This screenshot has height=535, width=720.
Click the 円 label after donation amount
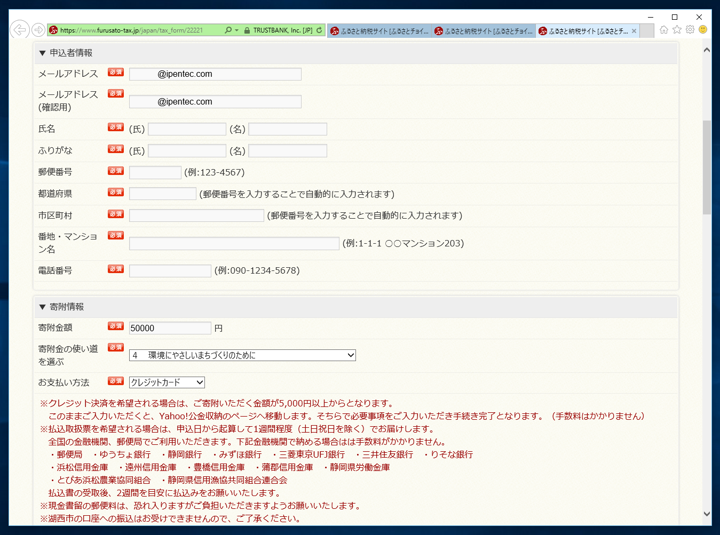[219, 328]
